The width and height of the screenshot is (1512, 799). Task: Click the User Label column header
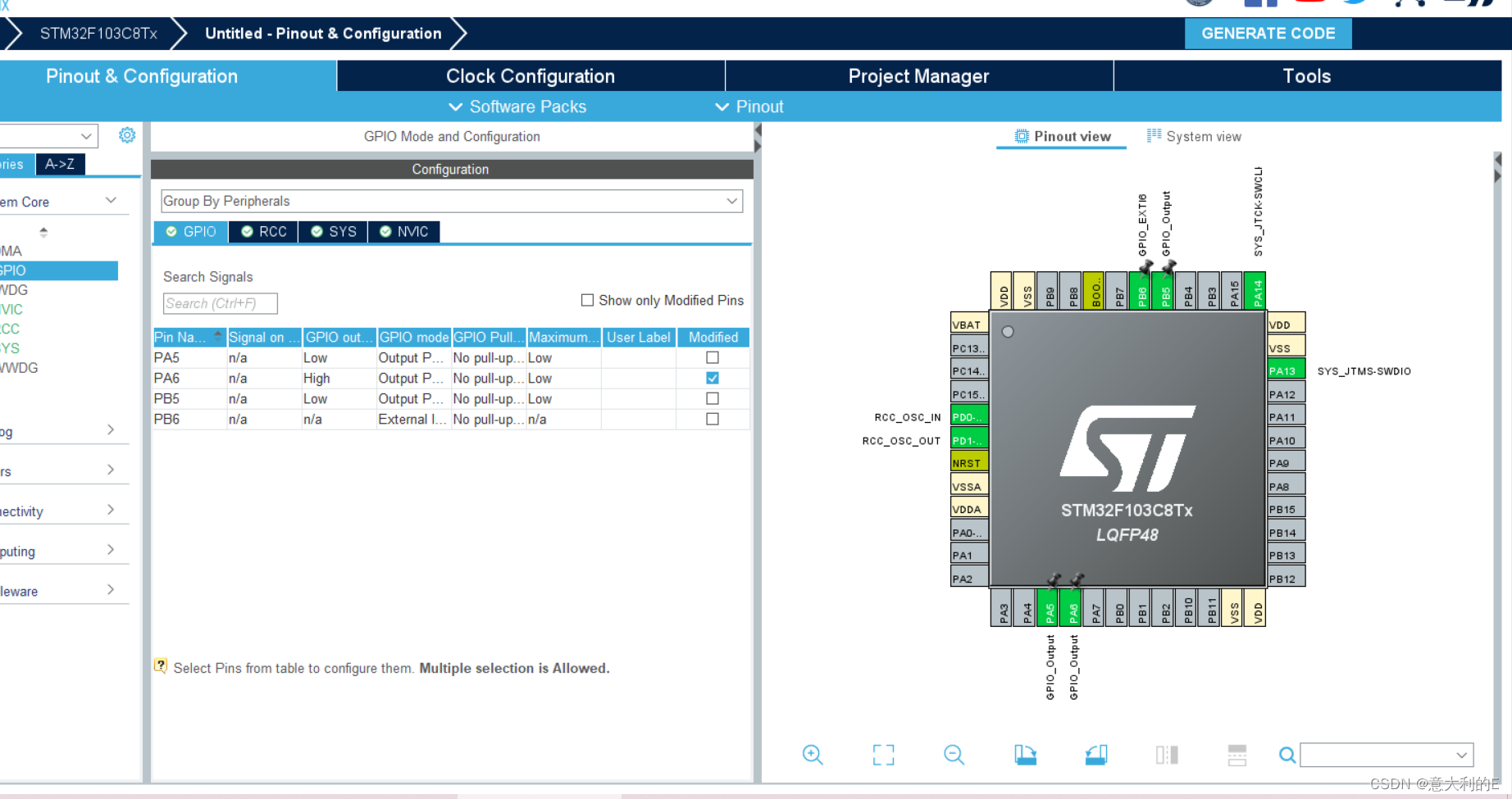point(639,337)
